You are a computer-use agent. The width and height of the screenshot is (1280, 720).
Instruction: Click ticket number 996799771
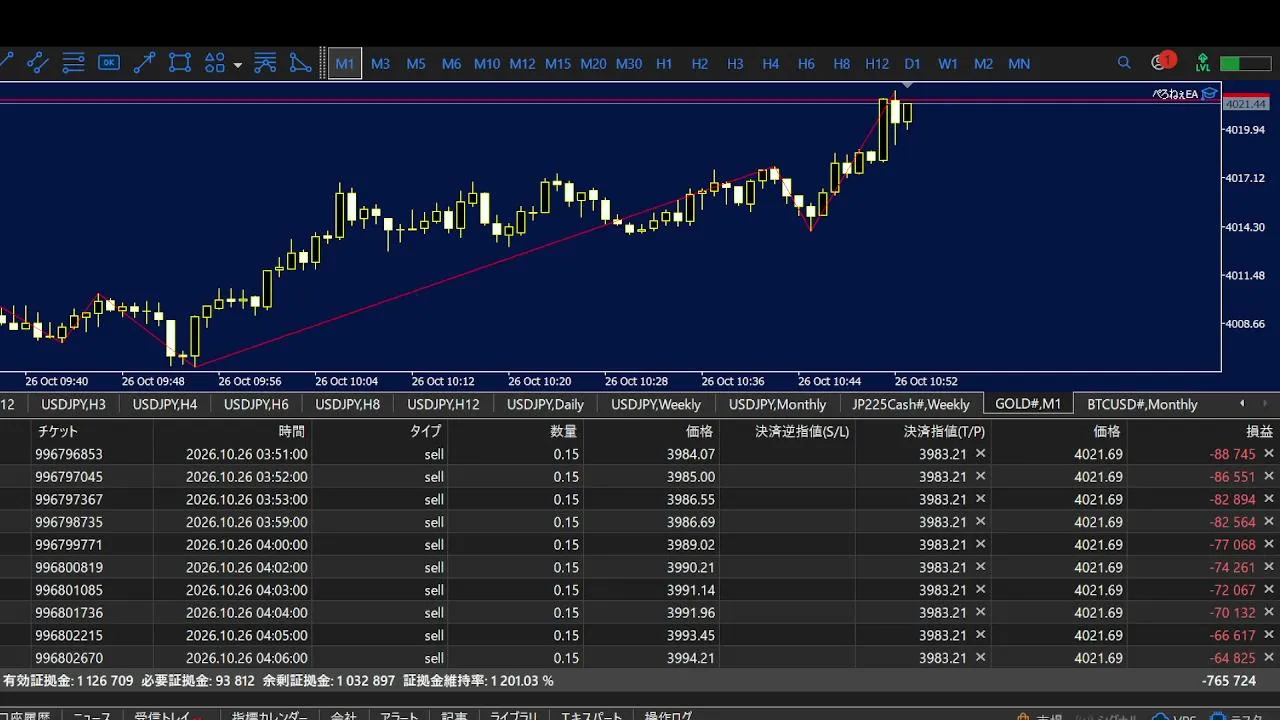coord(69,545)
